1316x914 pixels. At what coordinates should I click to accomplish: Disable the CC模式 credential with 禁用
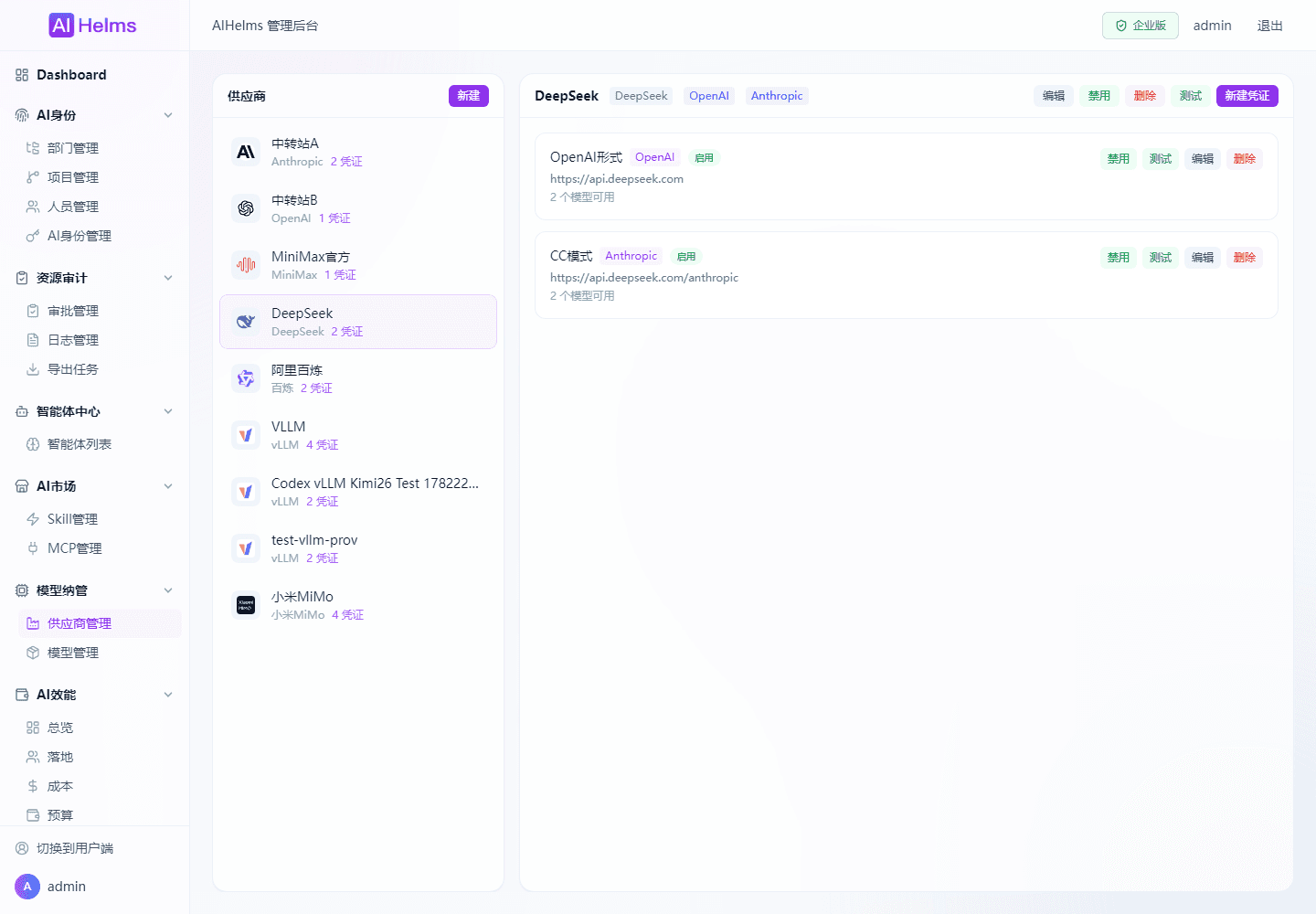[x=1119, y=257]
